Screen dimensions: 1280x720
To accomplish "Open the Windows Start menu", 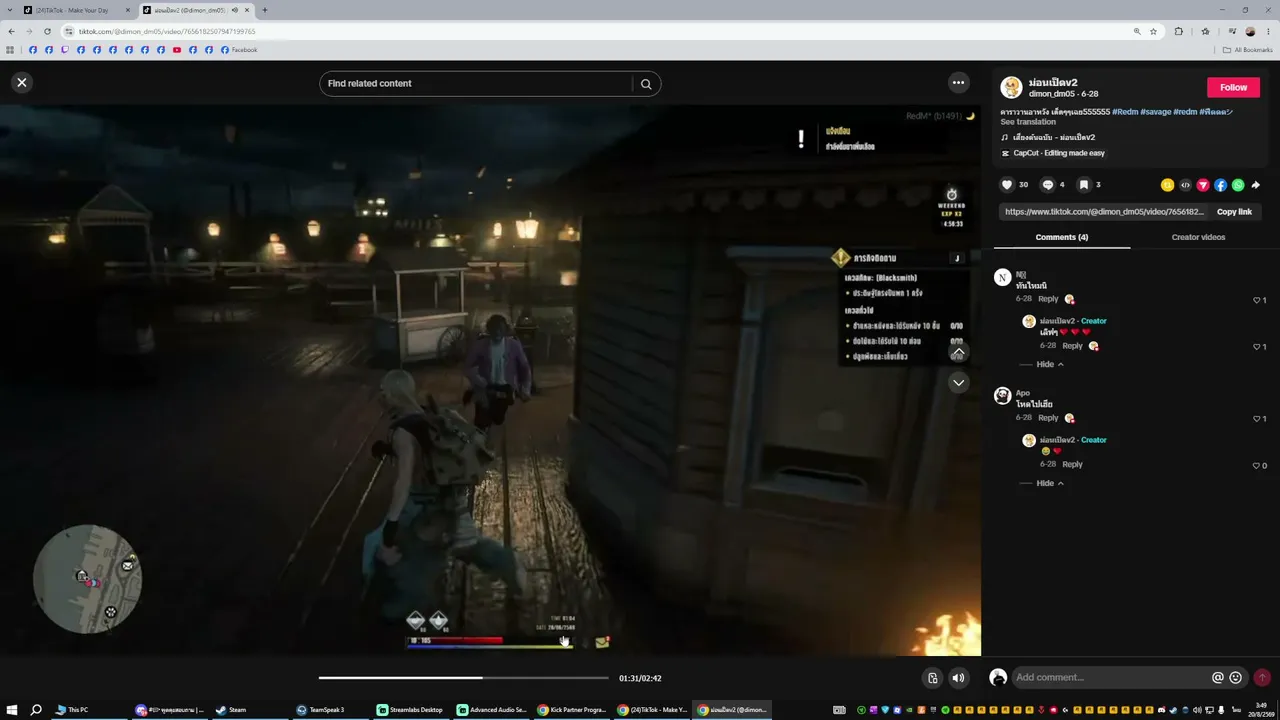I will click(x=11, y=710).
